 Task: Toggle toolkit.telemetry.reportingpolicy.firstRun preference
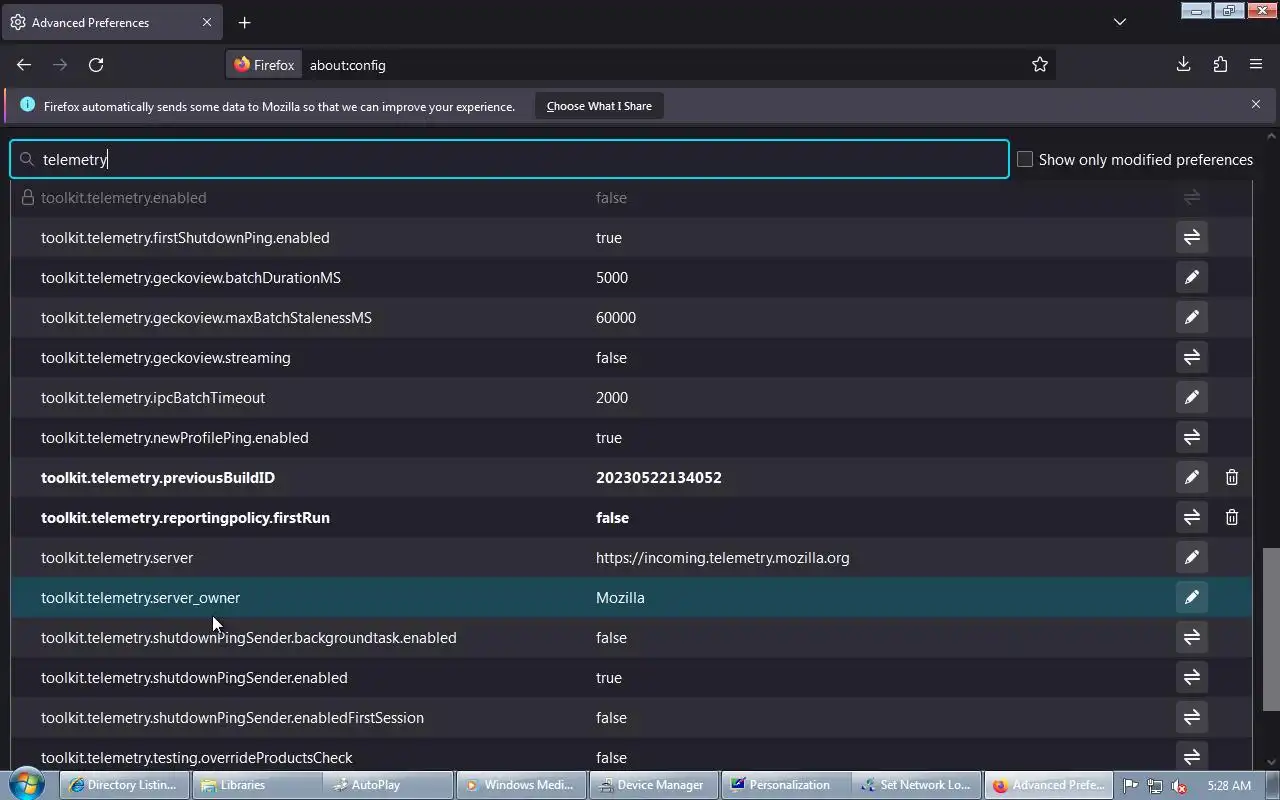coord(1191,517)
